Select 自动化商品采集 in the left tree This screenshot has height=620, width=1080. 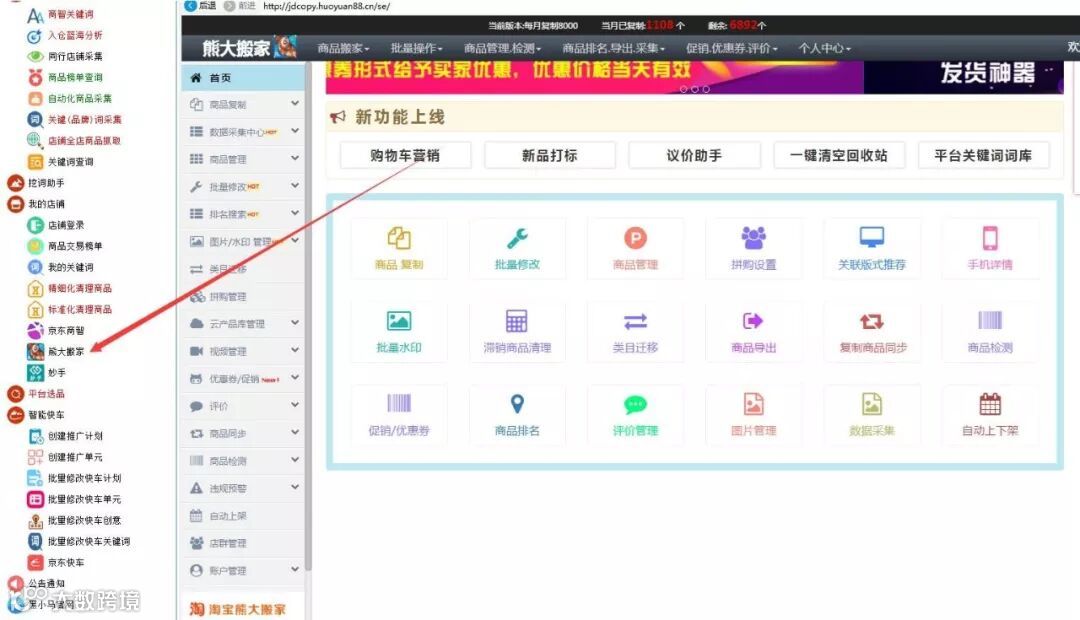pyautogui.click(x=70, y=99)
